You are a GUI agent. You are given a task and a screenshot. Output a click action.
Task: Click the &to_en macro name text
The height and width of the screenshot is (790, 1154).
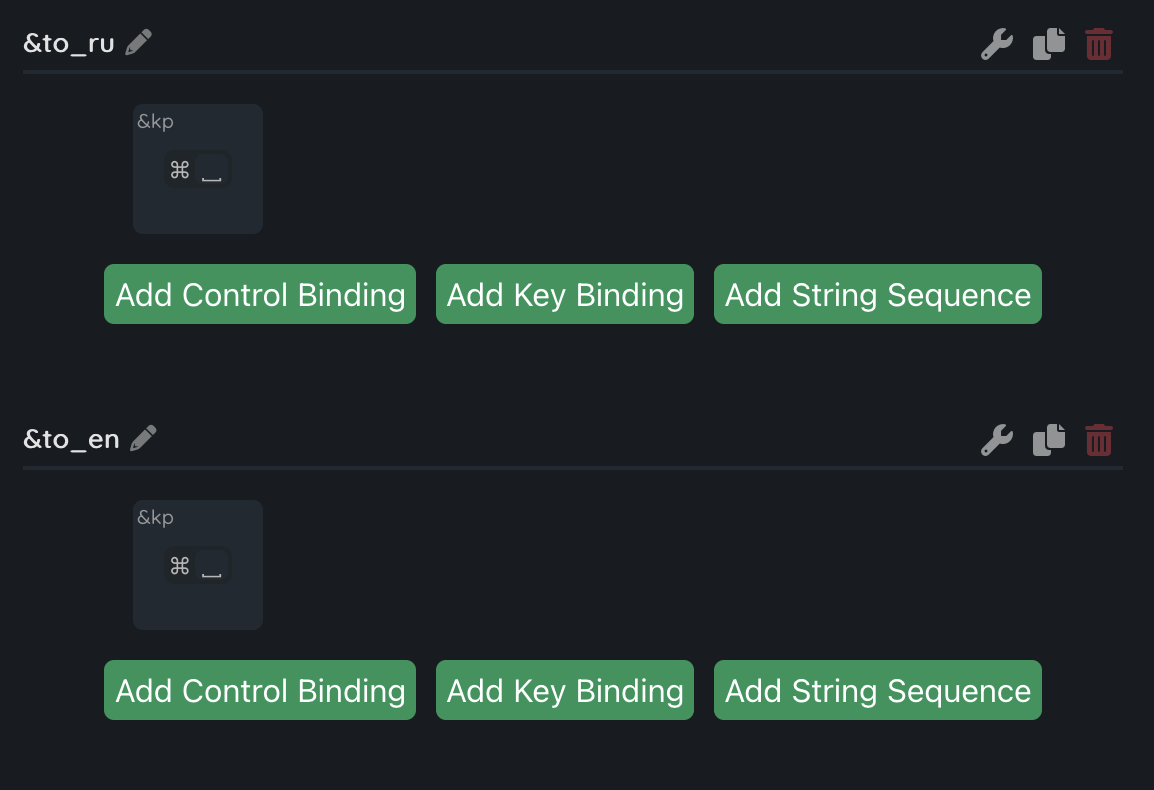71,439
